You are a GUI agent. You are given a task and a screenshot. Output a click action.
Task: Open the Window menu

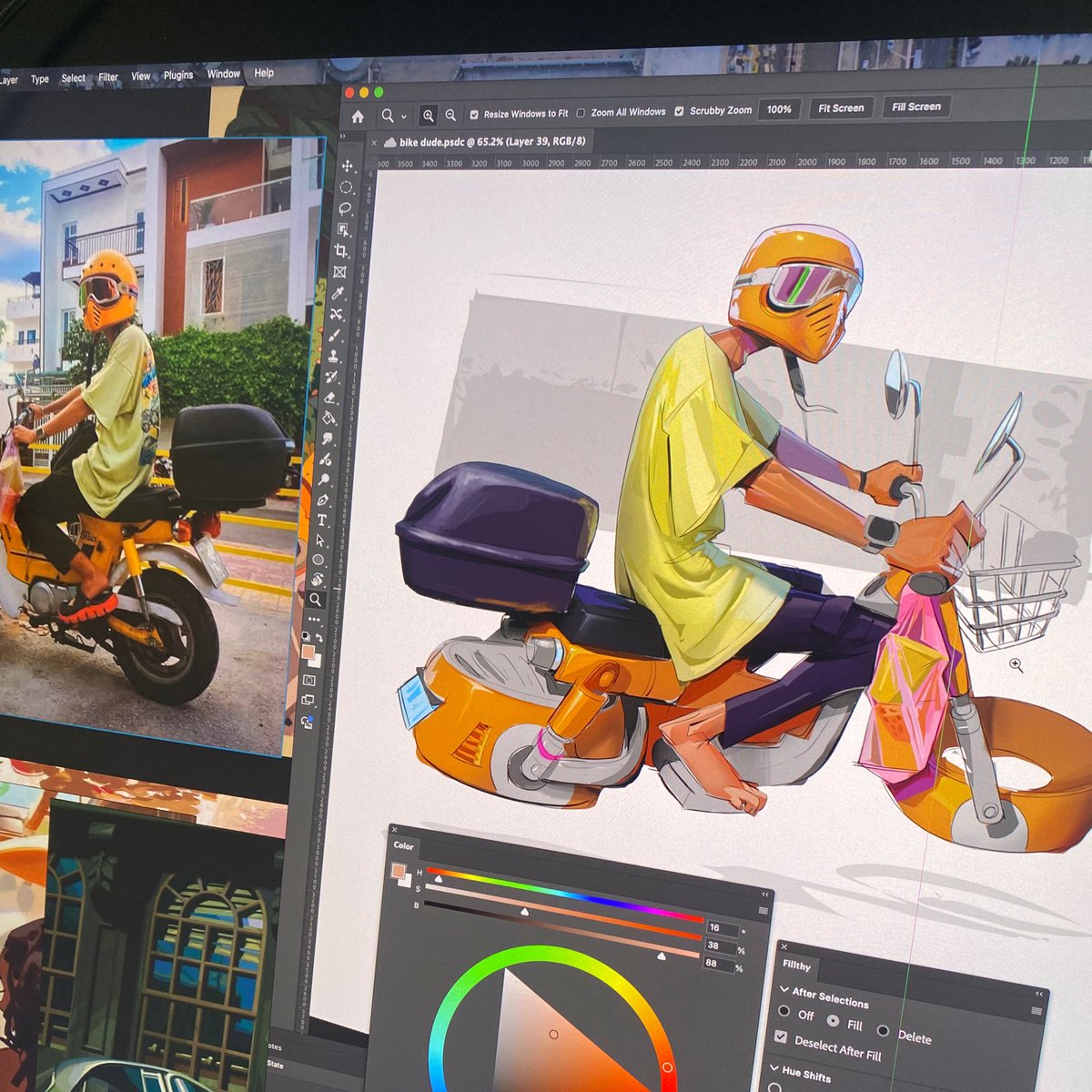(x=223, y=74)
